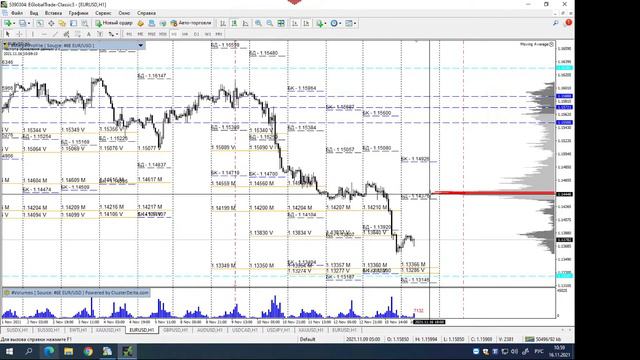Switch to $WTI,H1 chart tab
The width and height of the screenshot is (640, 360).
click(x=78, y=330)
